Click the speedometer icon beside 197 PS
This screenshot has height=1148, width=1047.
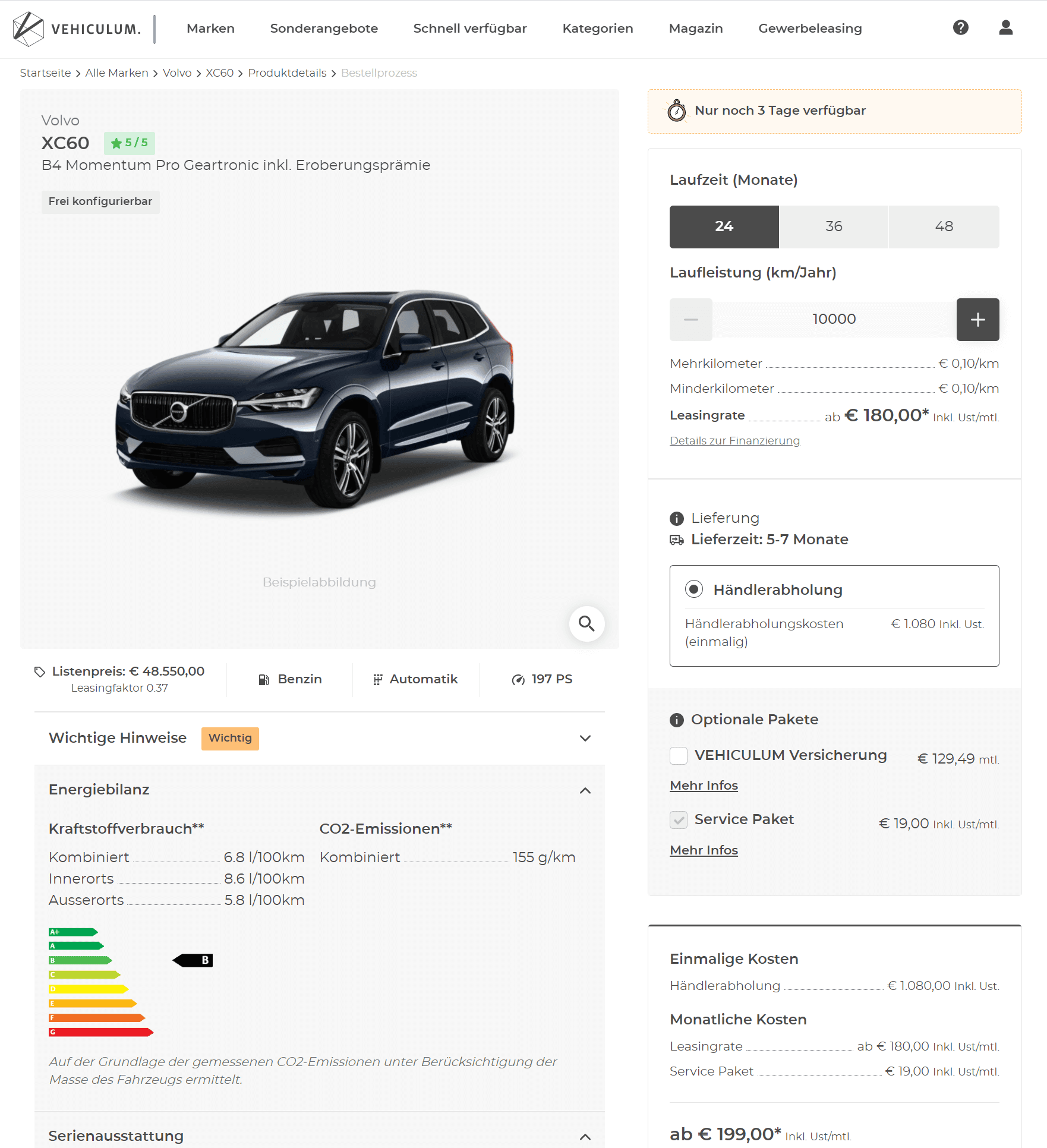[x=518, y=680]
